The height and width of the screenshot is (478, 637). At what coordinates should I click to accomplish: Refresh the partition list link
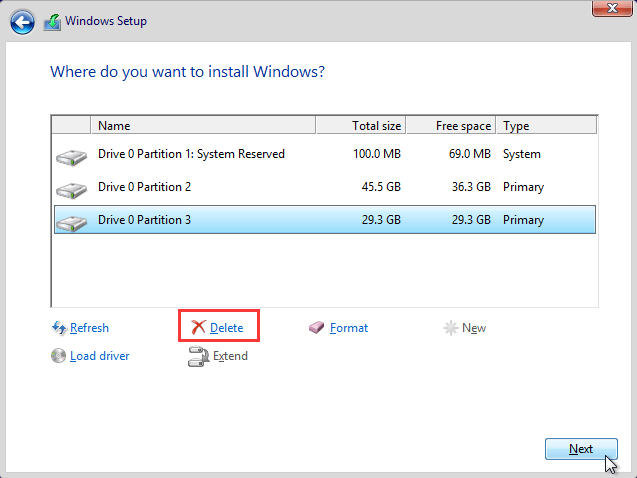click(89, 328)
